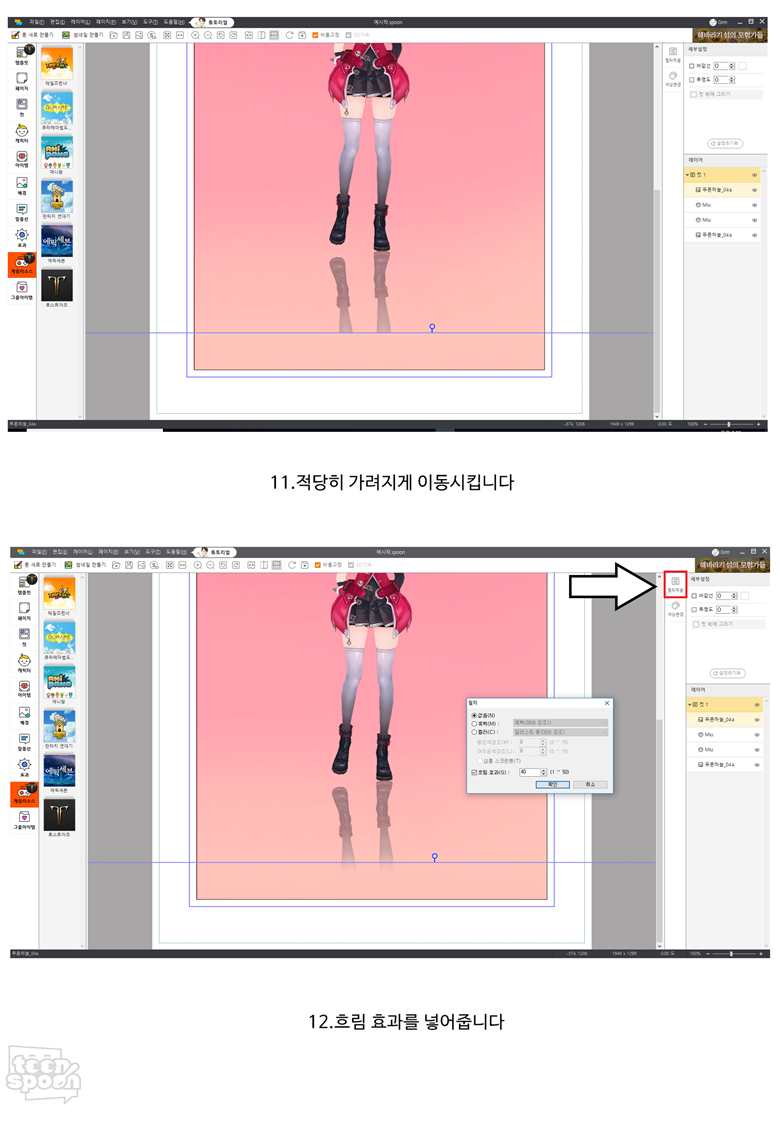
Task: Open the 레이어 menu in upper screenshot
Action: pos(81,22)
